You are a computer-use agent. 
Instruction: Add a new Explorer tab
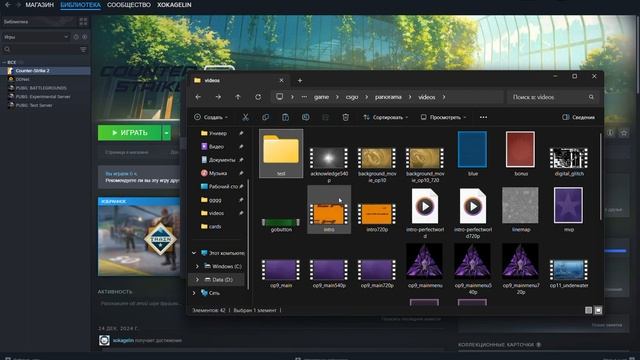click(x=300, y=80)
